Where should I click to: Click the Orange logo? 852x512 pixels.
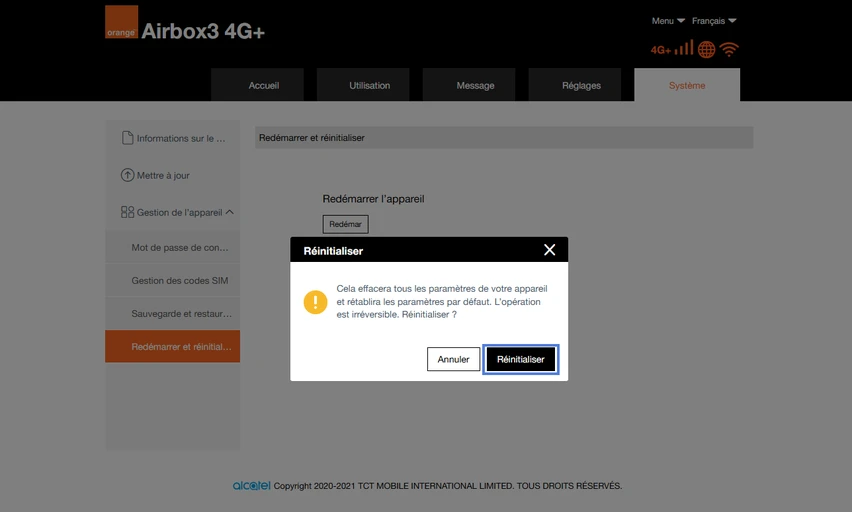(x=121, y=22)
